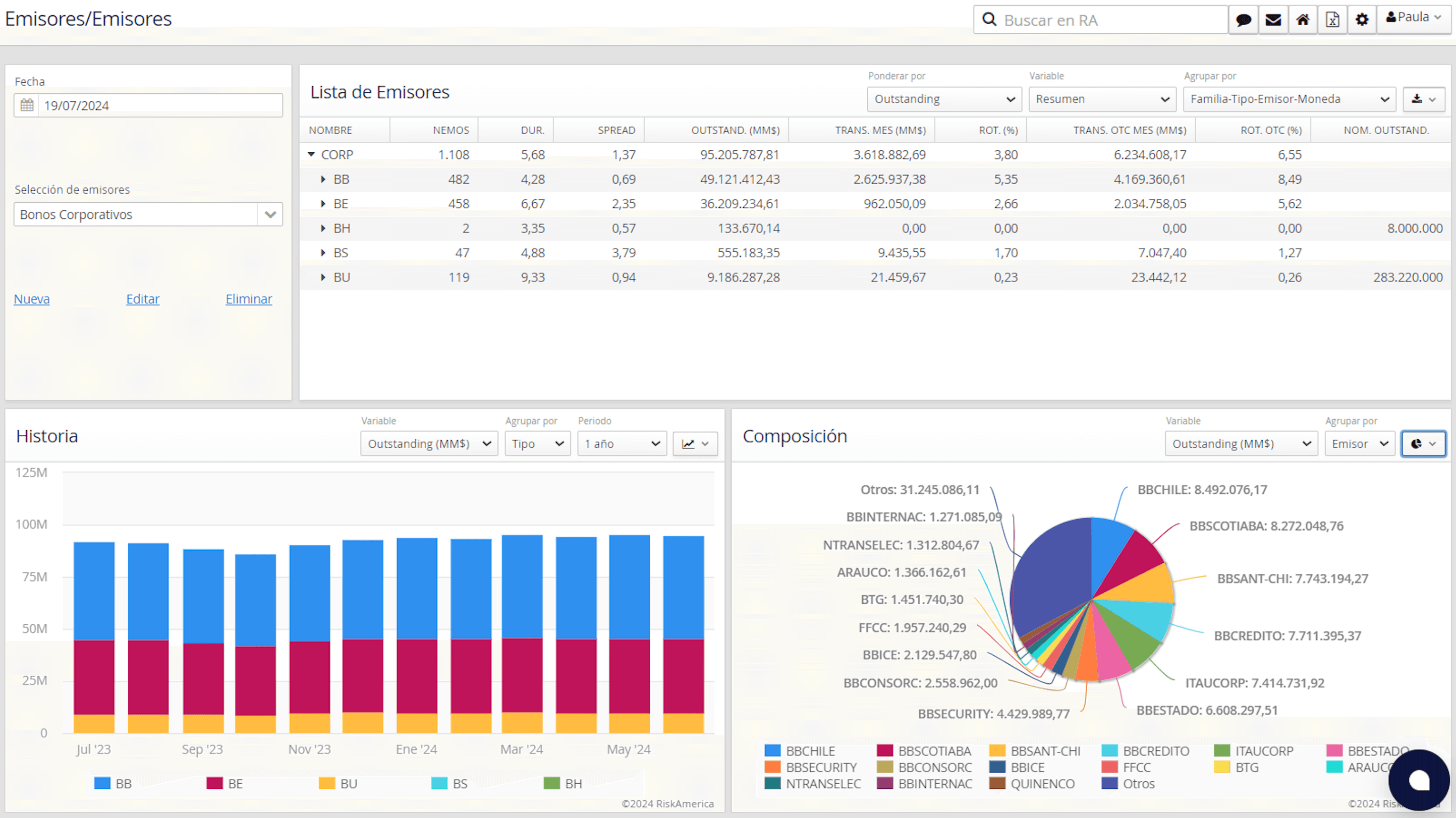Toggle BS legend swatch in Historia
Screen dimensions: 1456x818
pyautogui.click(x=439, y=783)
